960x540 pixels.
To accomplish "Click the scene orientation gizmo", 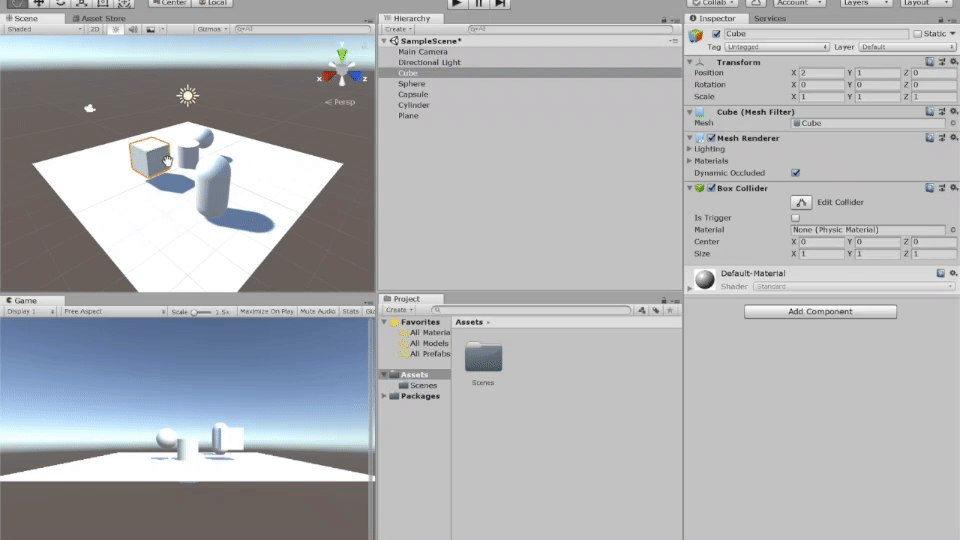I will 343,72.
